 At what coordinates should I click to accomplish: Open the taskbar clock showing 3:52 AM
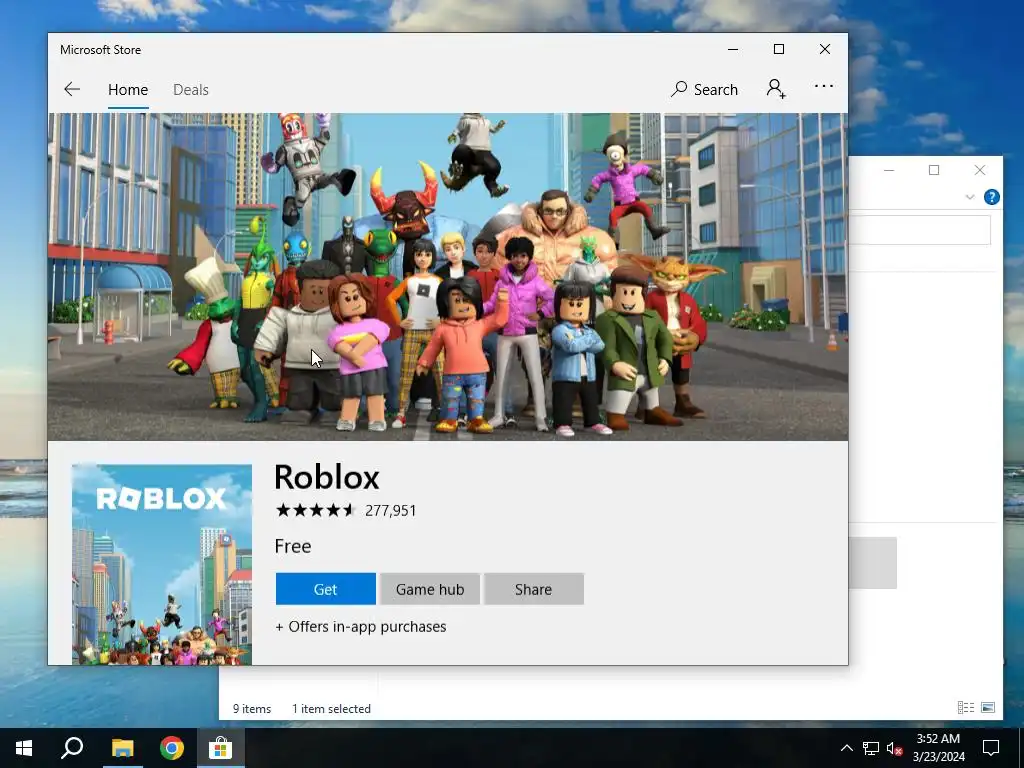(938, 748)
